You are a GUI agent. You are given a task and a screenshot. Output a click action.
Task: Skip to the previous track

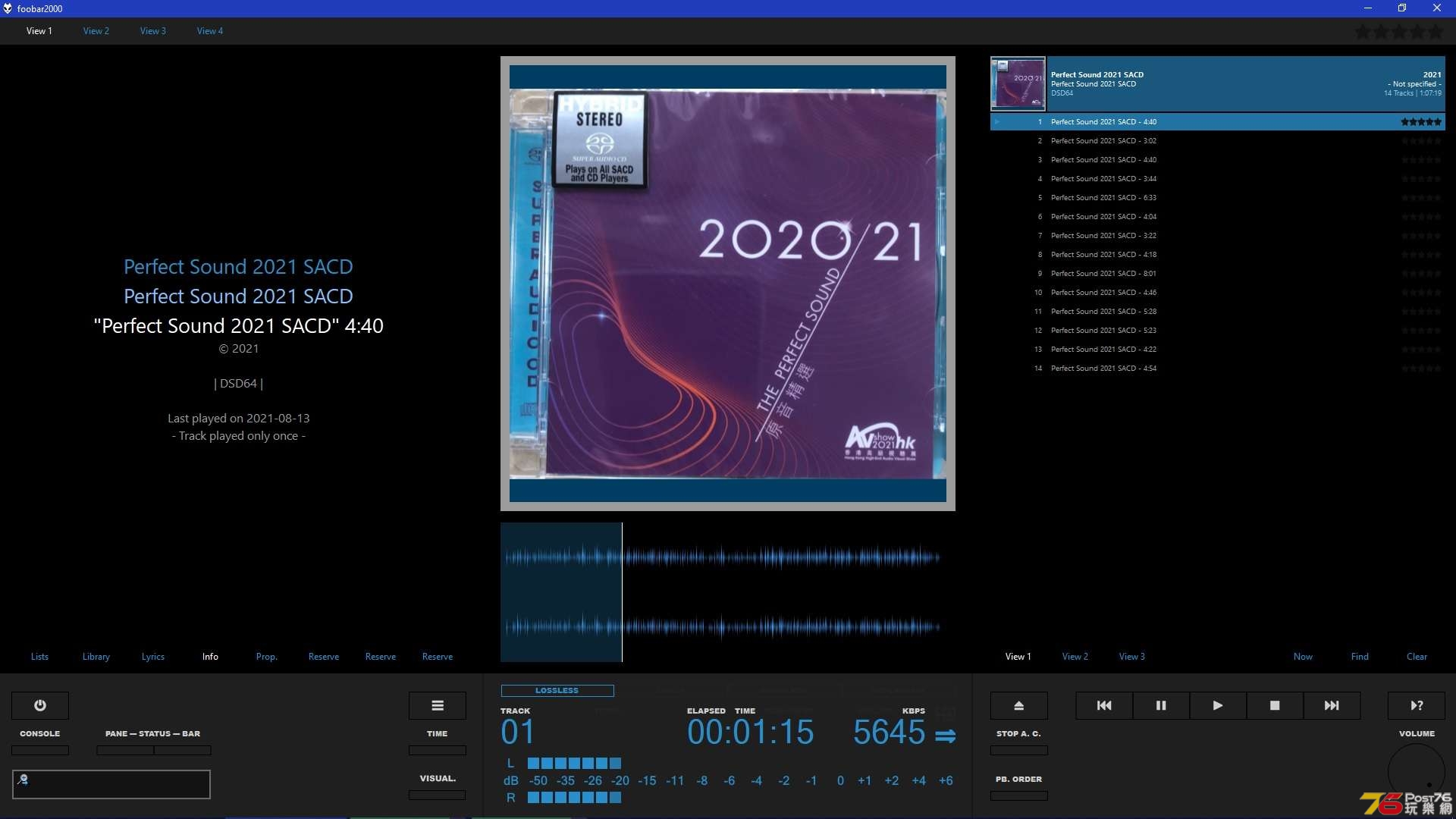tap(1104, 705)
